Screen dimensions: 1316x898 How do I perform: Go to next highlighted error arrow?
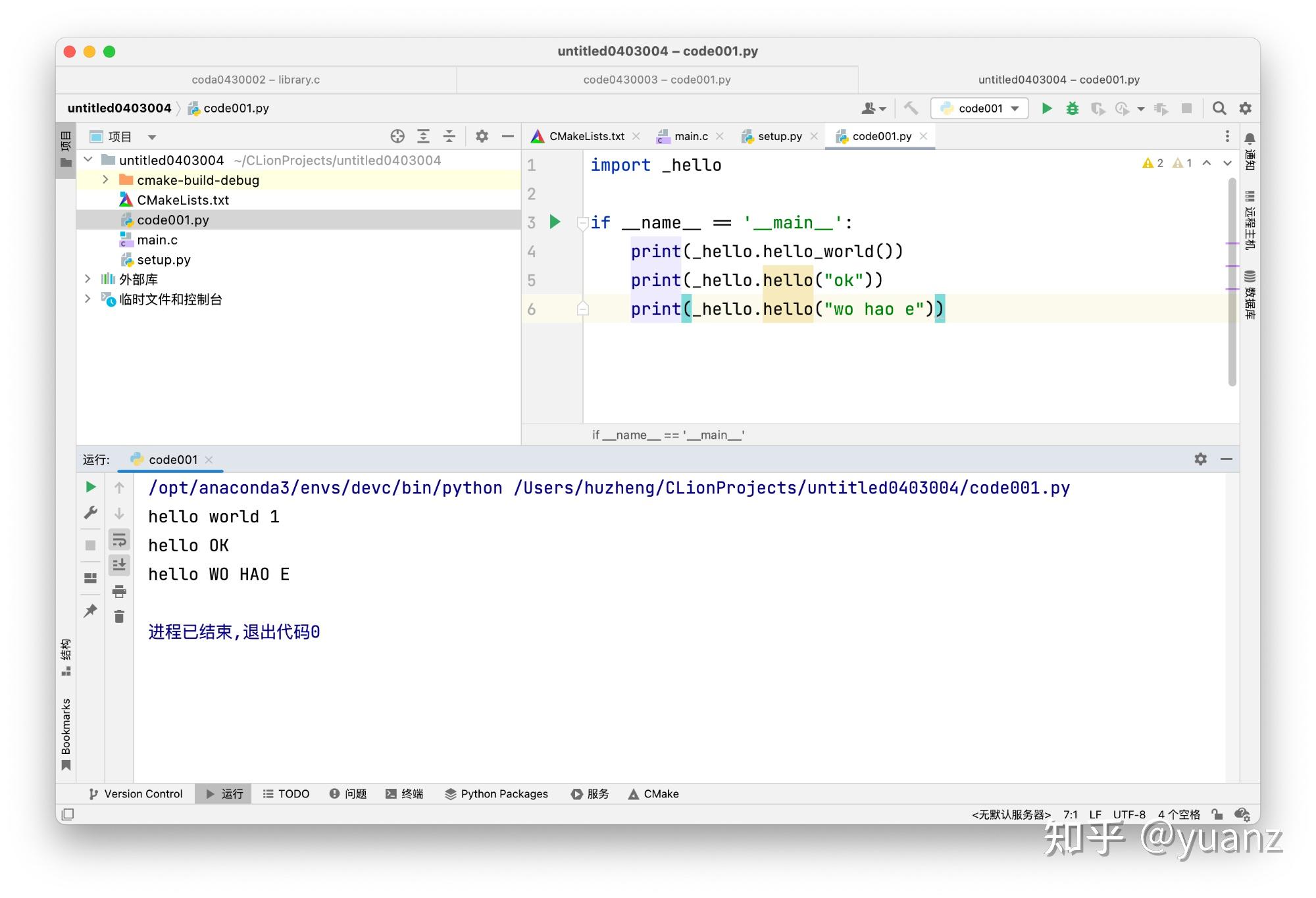click(1227, 163)
